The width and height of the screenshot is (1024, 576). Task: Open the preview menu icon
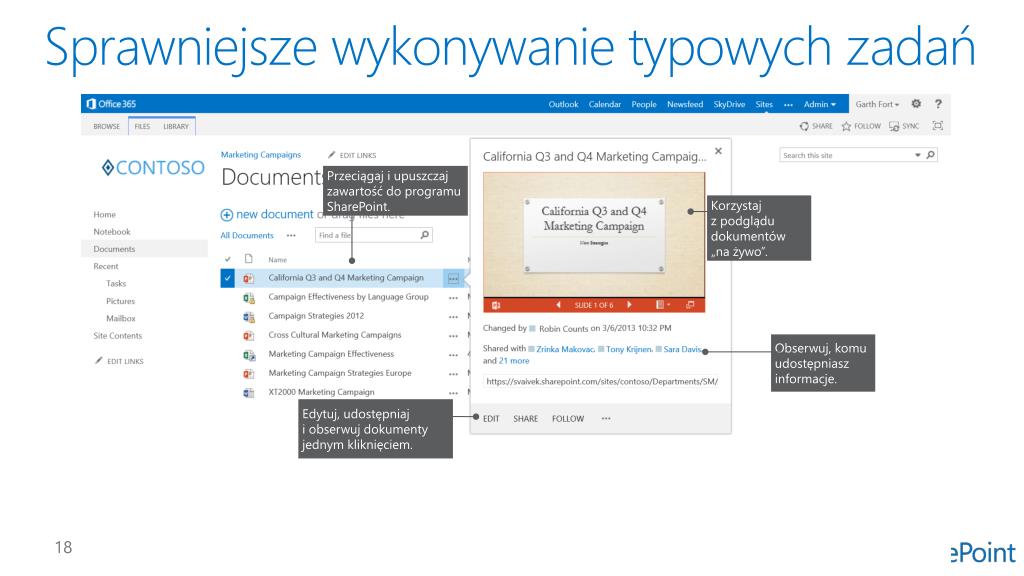click(x=662, y=305)
